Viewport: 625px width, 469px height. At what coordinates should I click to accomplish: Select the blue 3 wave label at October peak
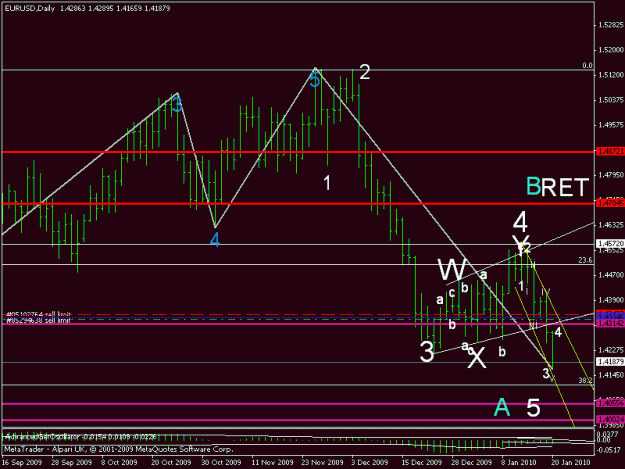[x=177, y=104]
